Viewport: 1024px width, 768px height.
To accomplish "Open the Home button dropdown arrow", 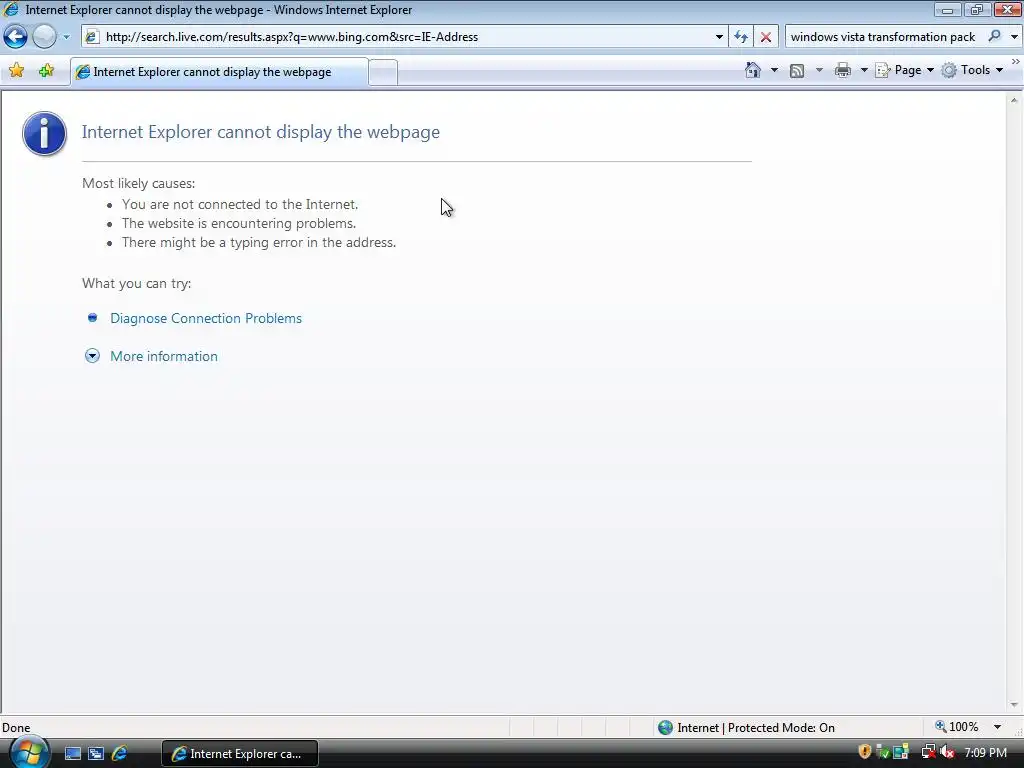I will (x=775, y=71).
